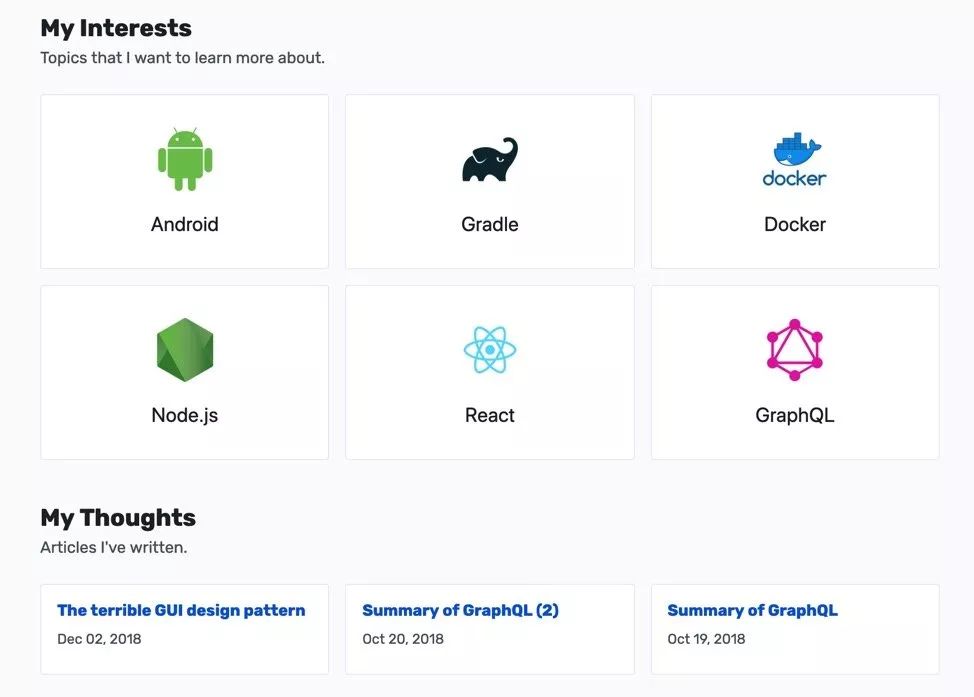Click the green Android robot icon

(185, 160)
